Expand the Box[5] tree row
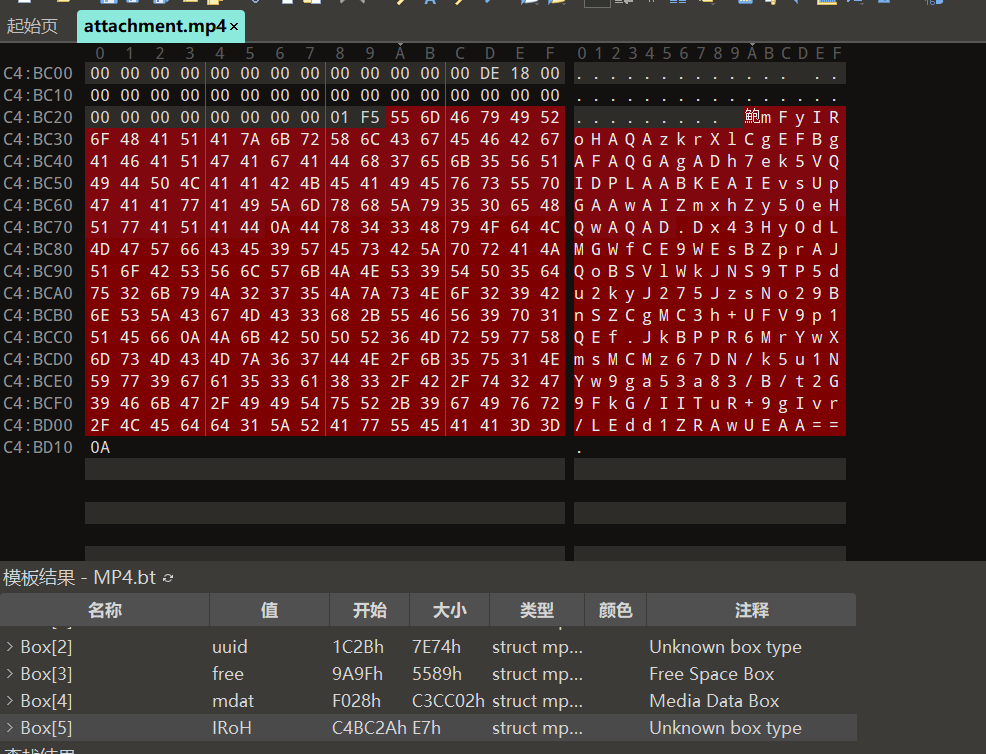 (9, 728)
